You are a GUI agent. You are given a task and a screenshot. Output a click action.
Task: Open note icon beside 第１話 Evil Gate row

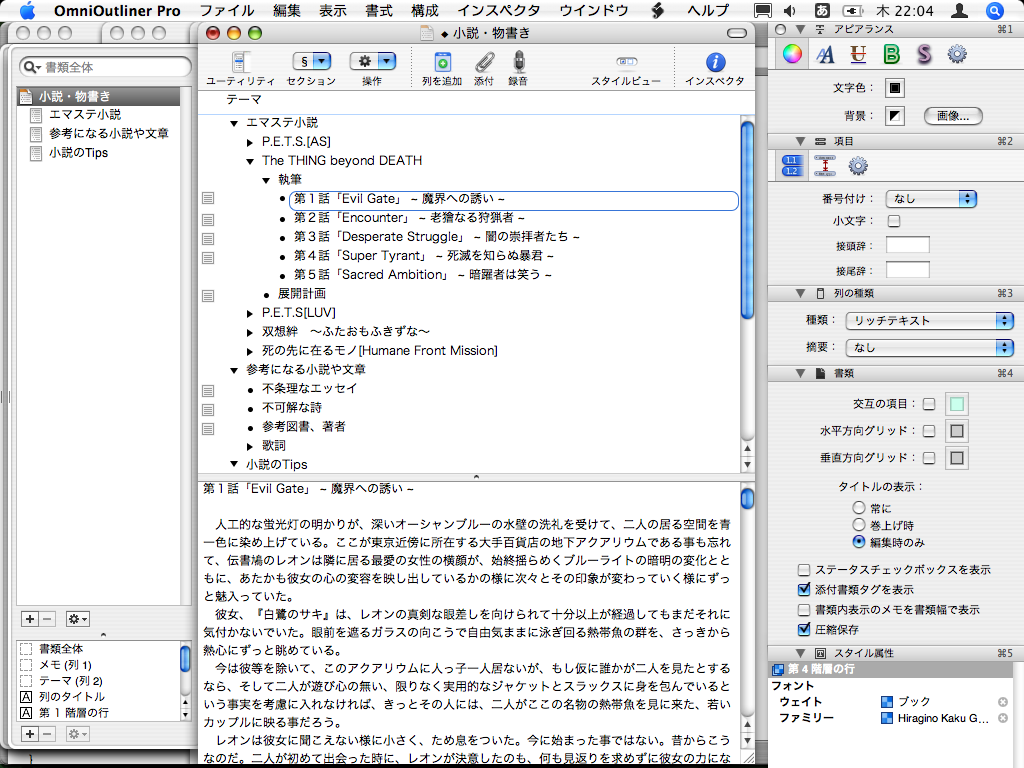tap(208, 198)
